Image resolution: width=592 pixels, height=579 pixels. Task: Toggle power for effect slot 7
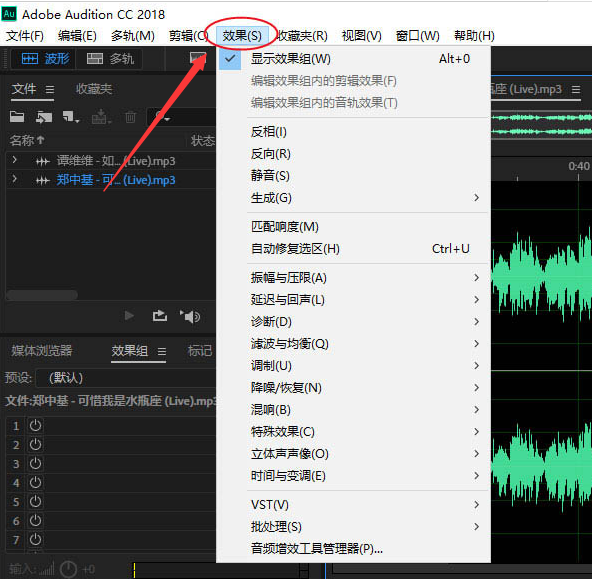point(35,539)
